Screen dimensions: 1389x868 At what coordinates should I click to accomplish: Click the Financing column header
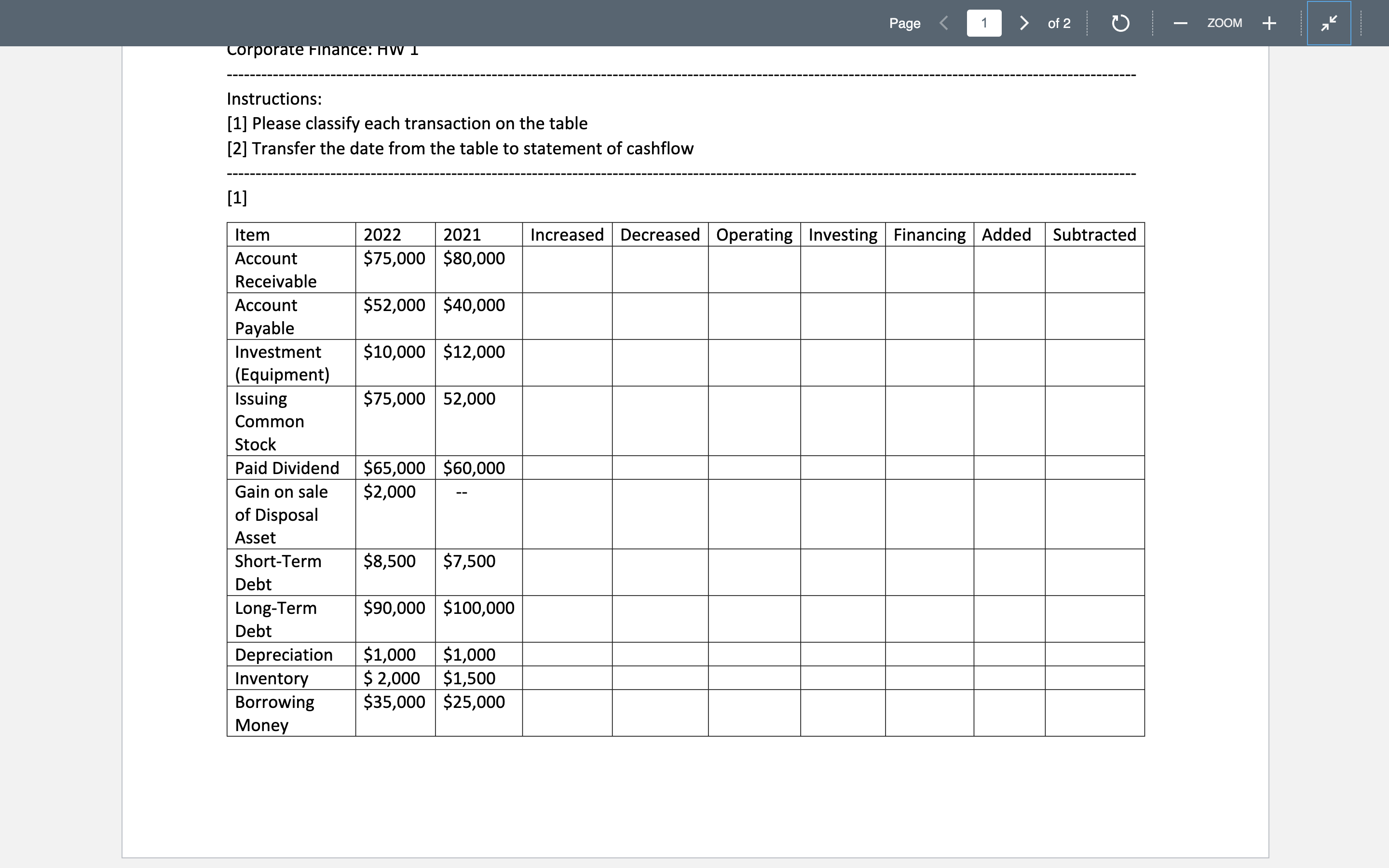[929, 235]
